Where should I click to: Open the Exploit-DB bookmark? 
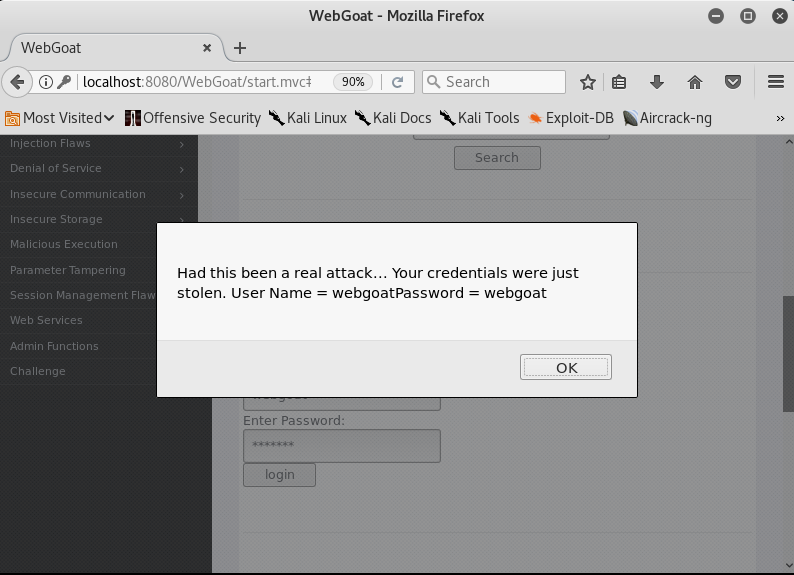tap(571, 118)
